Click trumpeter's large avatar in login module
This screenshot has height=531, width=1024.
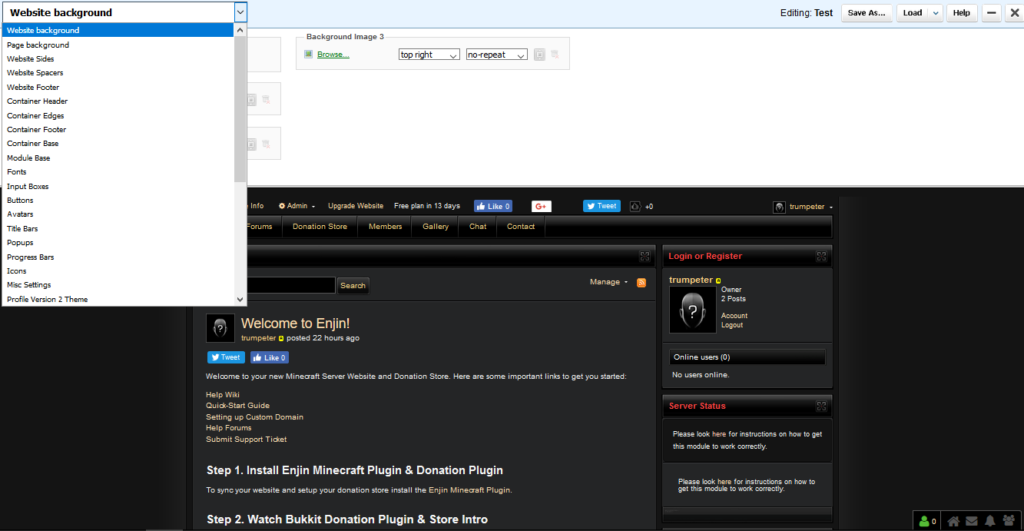coord(692,310)
